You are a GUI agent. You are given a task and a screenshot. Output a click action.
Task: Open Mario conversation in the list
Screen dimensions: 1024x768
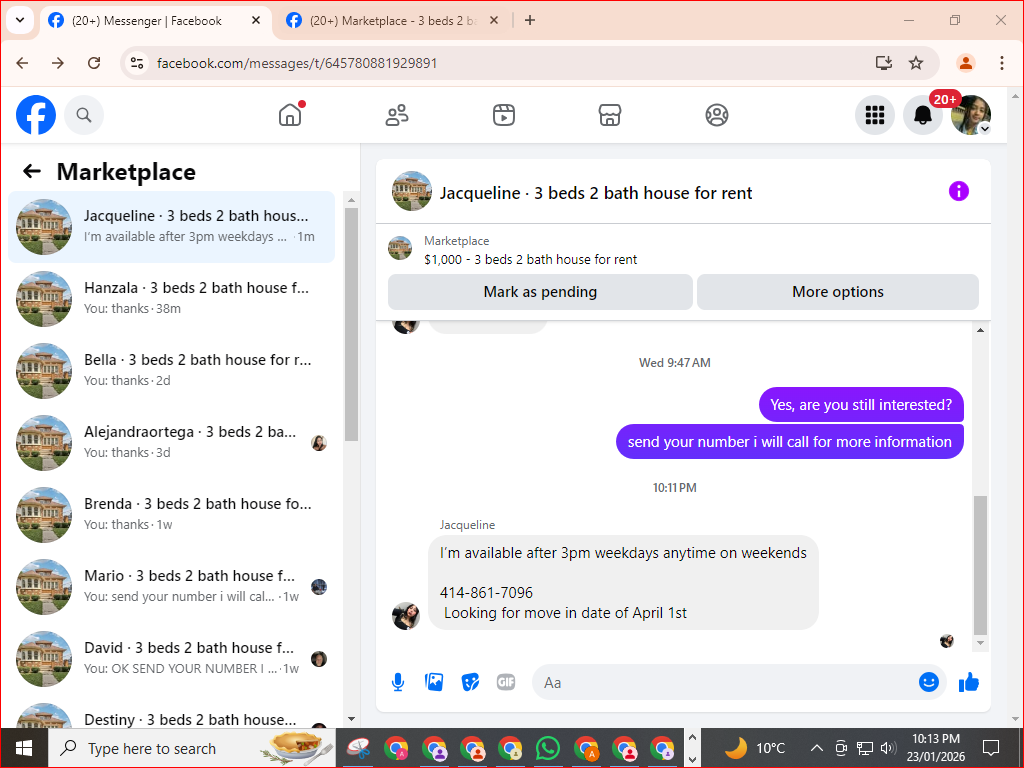[172, 586]
